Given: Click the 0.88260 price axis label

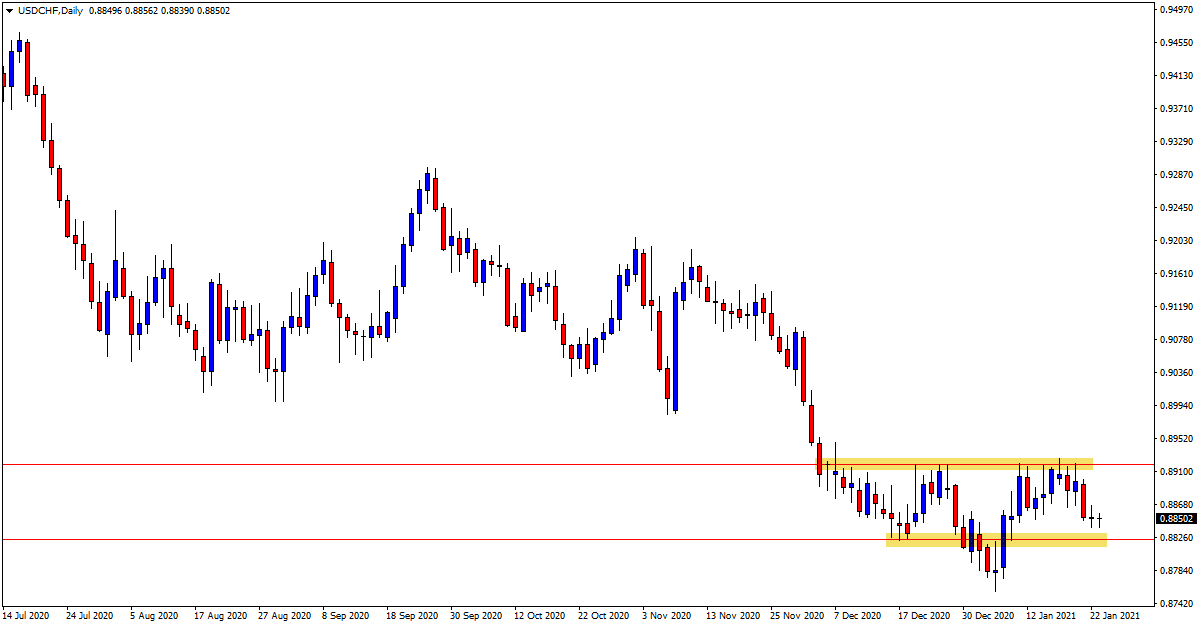Looking at the screenshot, I should [1176, 538].
